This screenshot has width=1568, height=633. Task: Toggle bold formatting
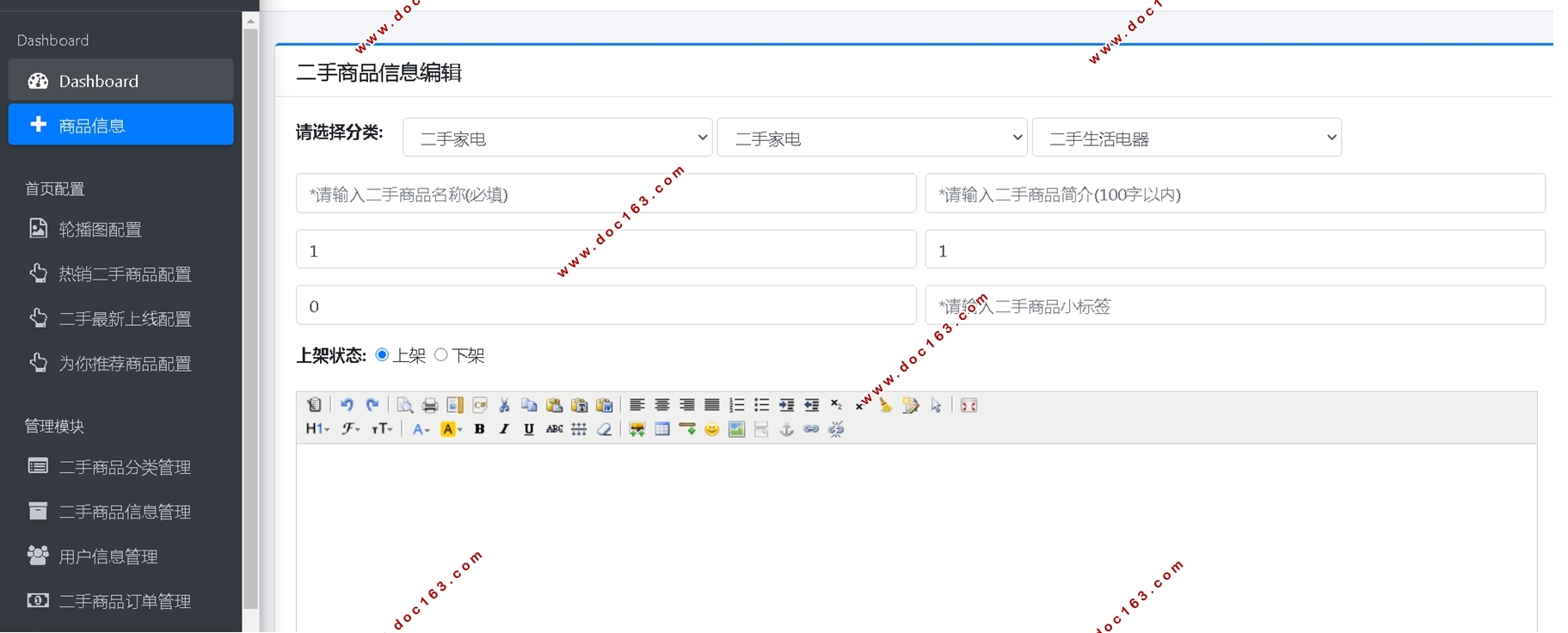(479, 429)
